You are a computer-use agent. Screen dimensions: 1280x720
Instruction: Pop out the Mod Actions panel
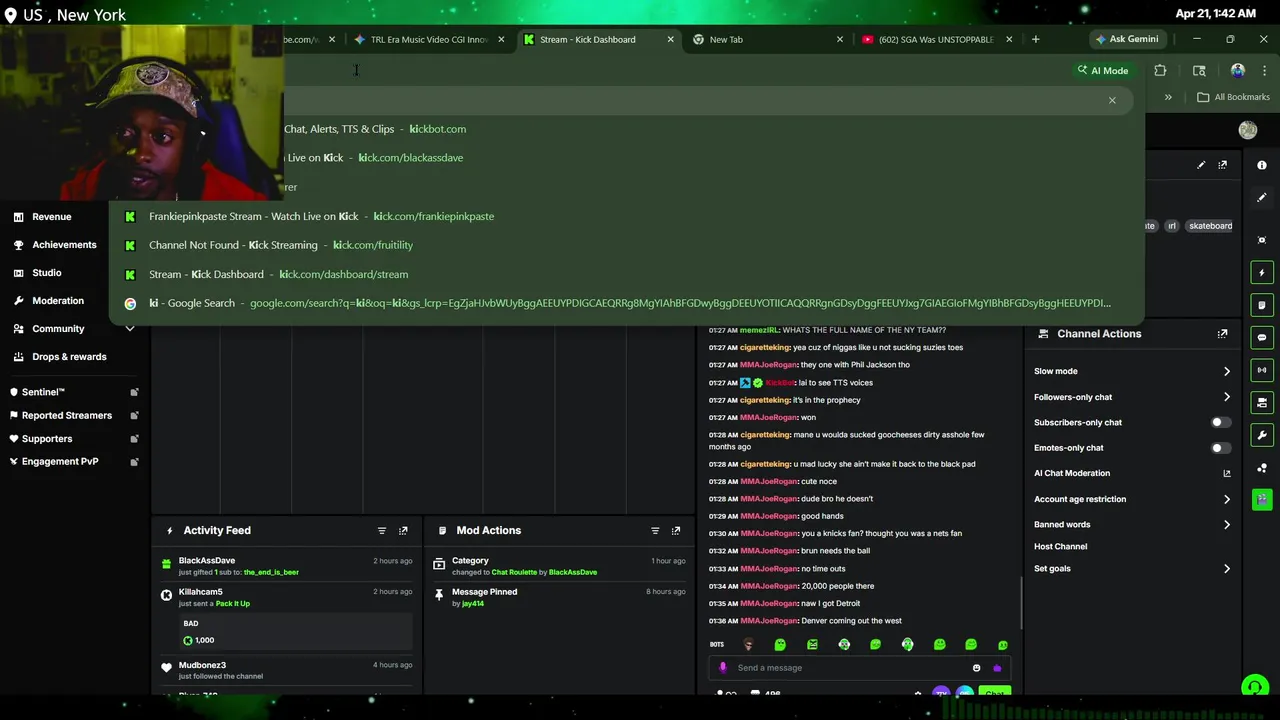[676, 531]
